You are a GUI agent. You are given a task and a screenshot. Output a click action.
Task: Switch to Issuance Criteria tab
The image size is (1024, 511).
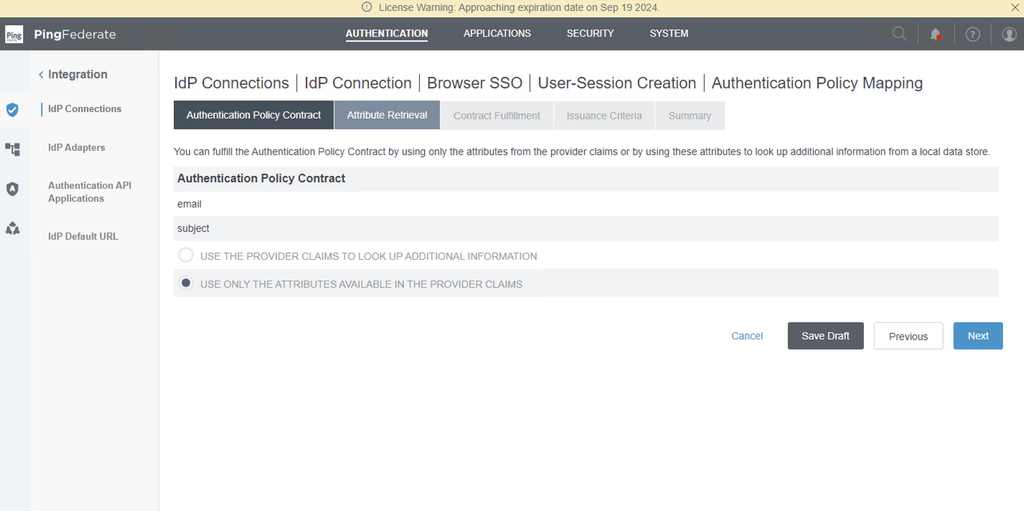(604, 116)
